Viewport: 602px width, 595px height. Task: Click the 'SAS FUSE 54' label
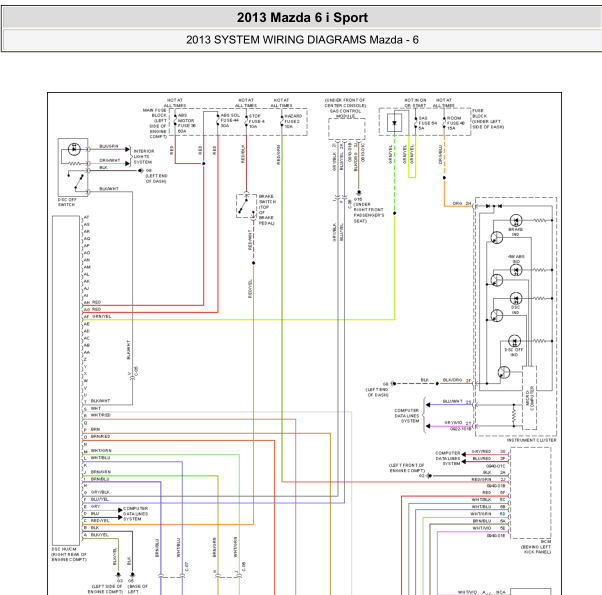[x=428, y=123]
